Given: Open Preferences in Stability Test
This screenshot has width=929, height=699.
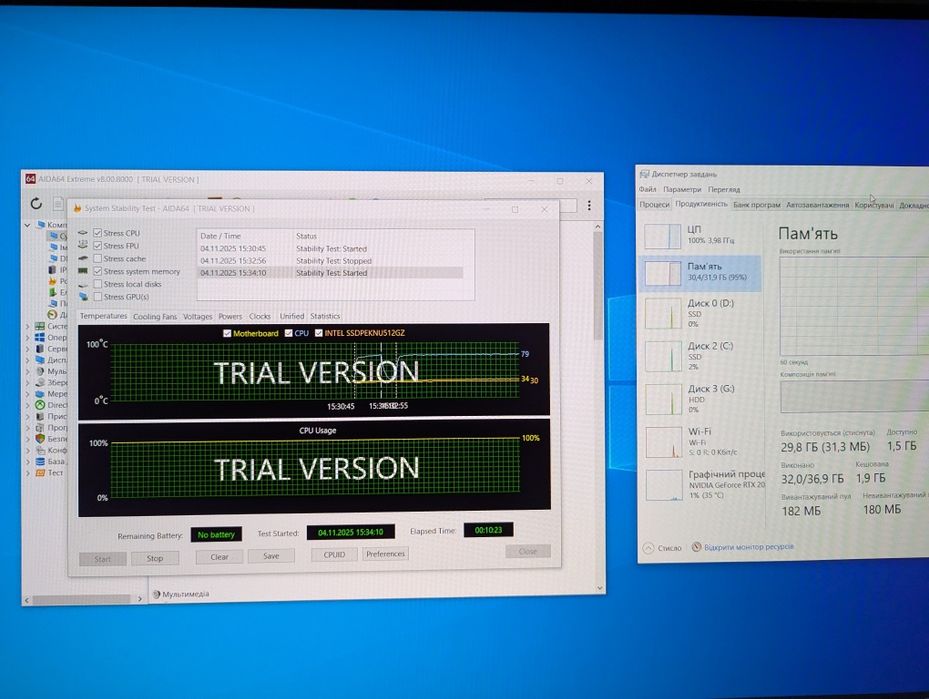Looking at the screenshot, I should (x=385, y=554).
